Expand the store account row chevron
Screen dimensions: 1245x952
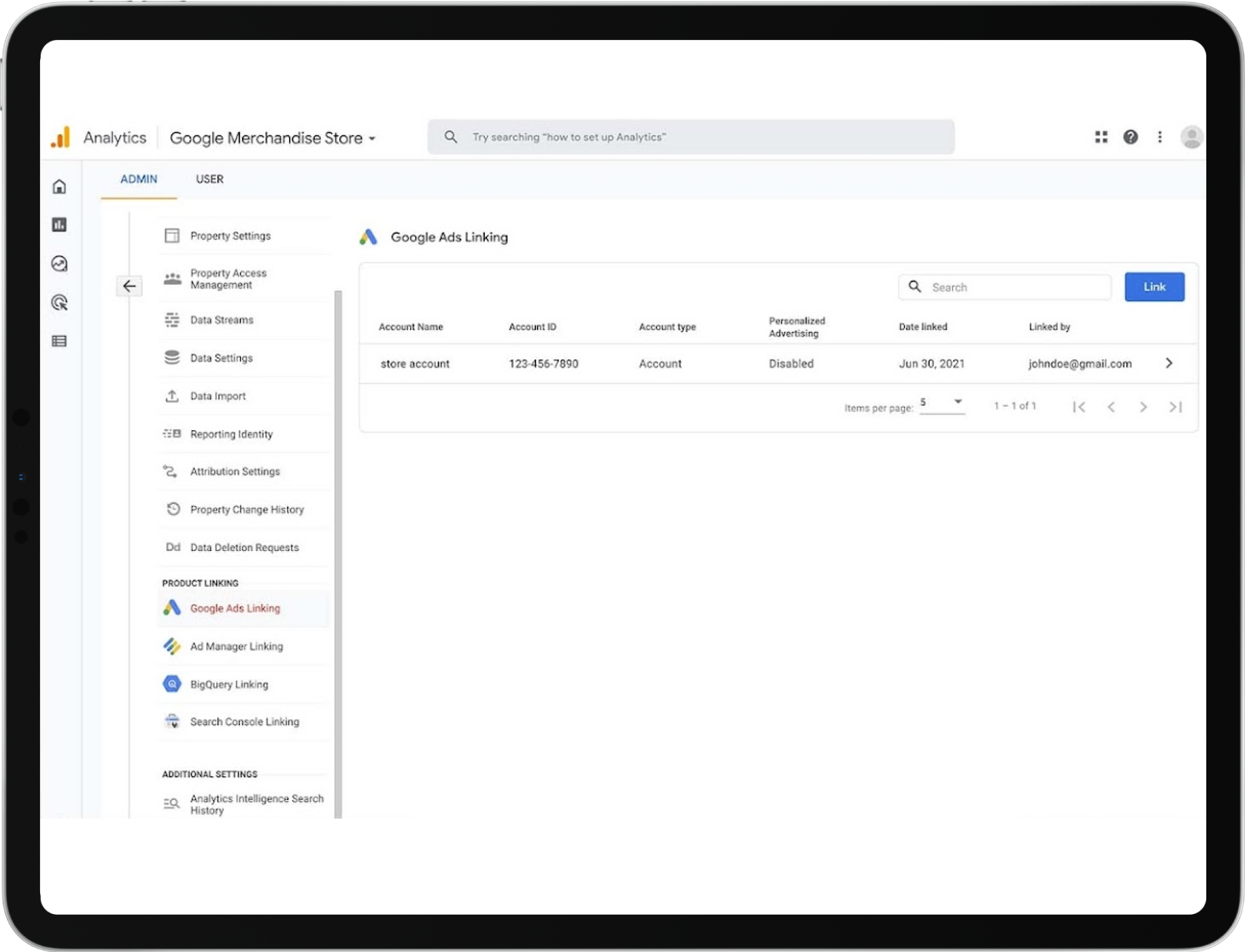click(x=1169, y=364)
